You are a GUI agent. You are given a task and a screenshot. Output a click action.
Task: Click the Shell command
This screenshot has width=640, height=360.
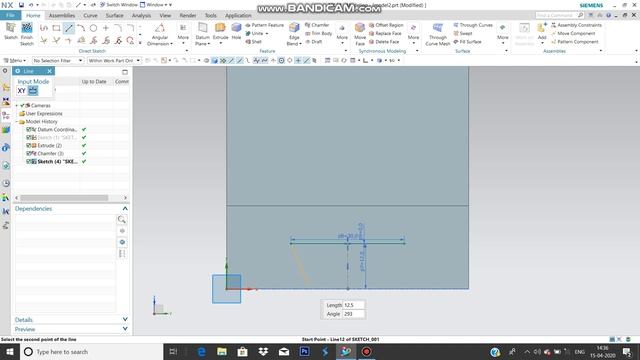tap(253, 42)
